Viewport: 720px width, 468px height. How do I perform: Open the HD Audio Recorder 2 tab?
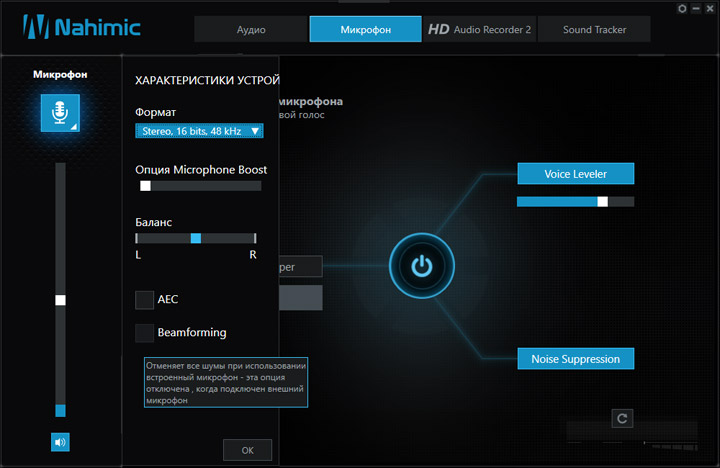point(479,29)
